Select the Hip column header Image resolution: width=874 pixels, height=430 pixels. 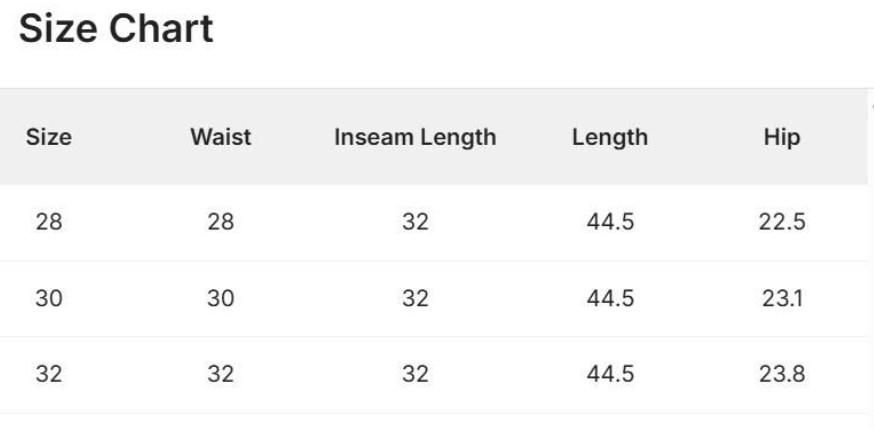point(781,137)
